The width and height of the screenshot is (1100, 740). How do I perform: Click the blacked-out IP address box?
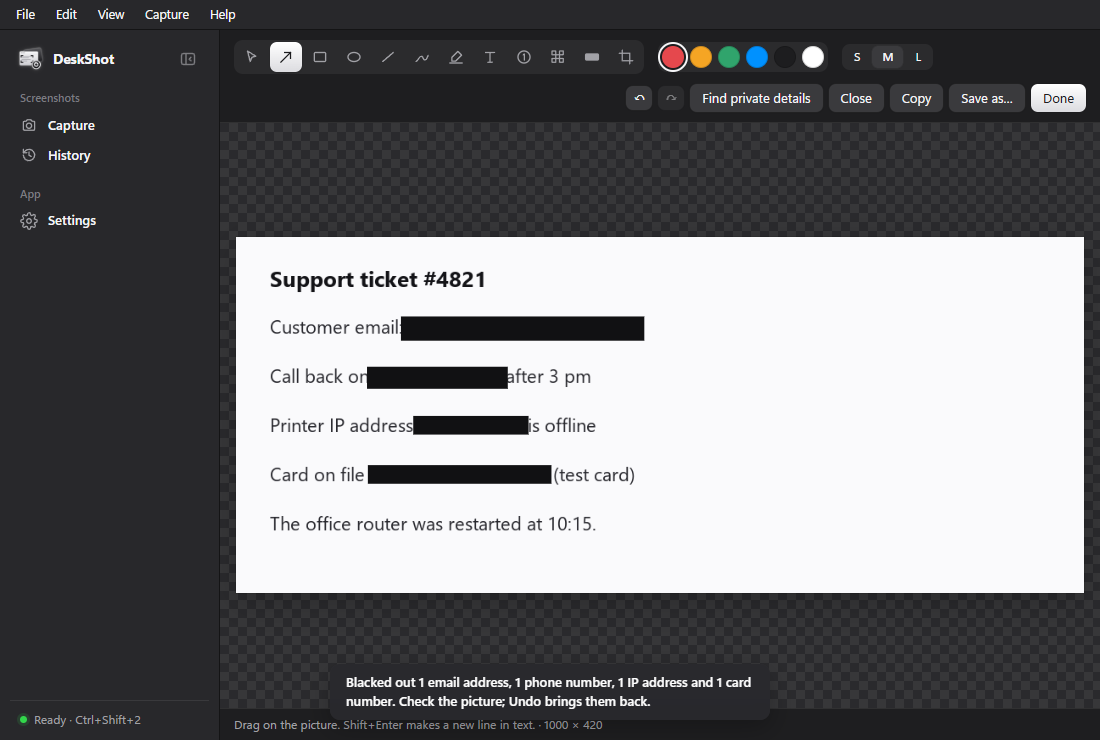(471, 425)
